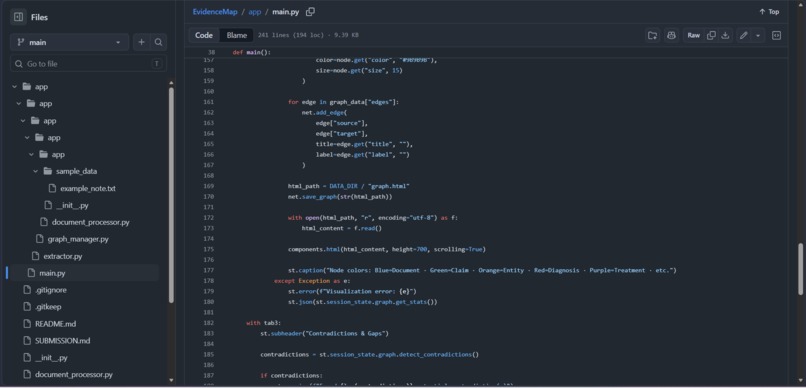Image resolution: width=806 pixels, height=388 pixels.
Task: Click 'net.save_graph(str(html_path))' code line
Action: 340,197
